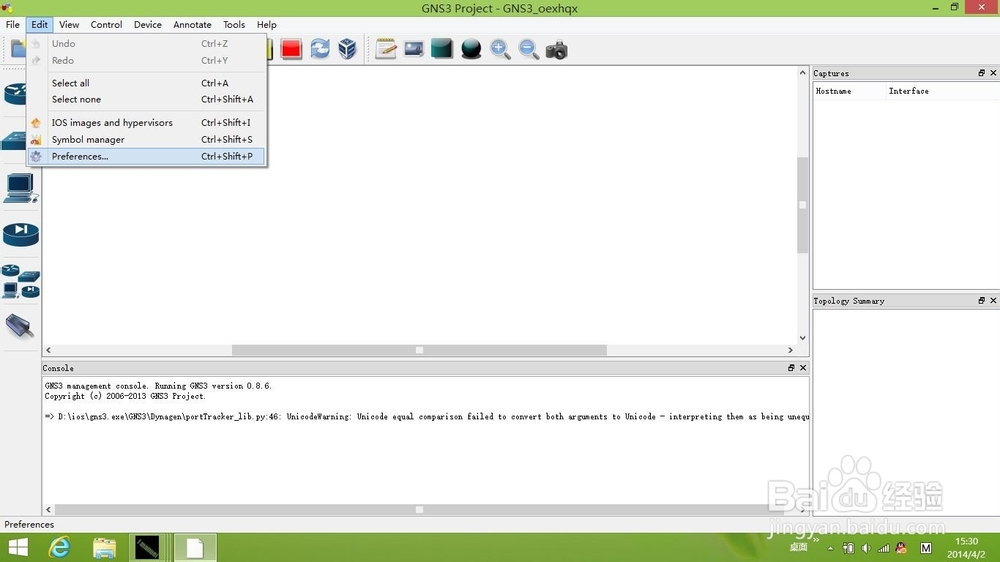
Task: Browse security devices icon in sidebar
Action: [x=20, y=234]
